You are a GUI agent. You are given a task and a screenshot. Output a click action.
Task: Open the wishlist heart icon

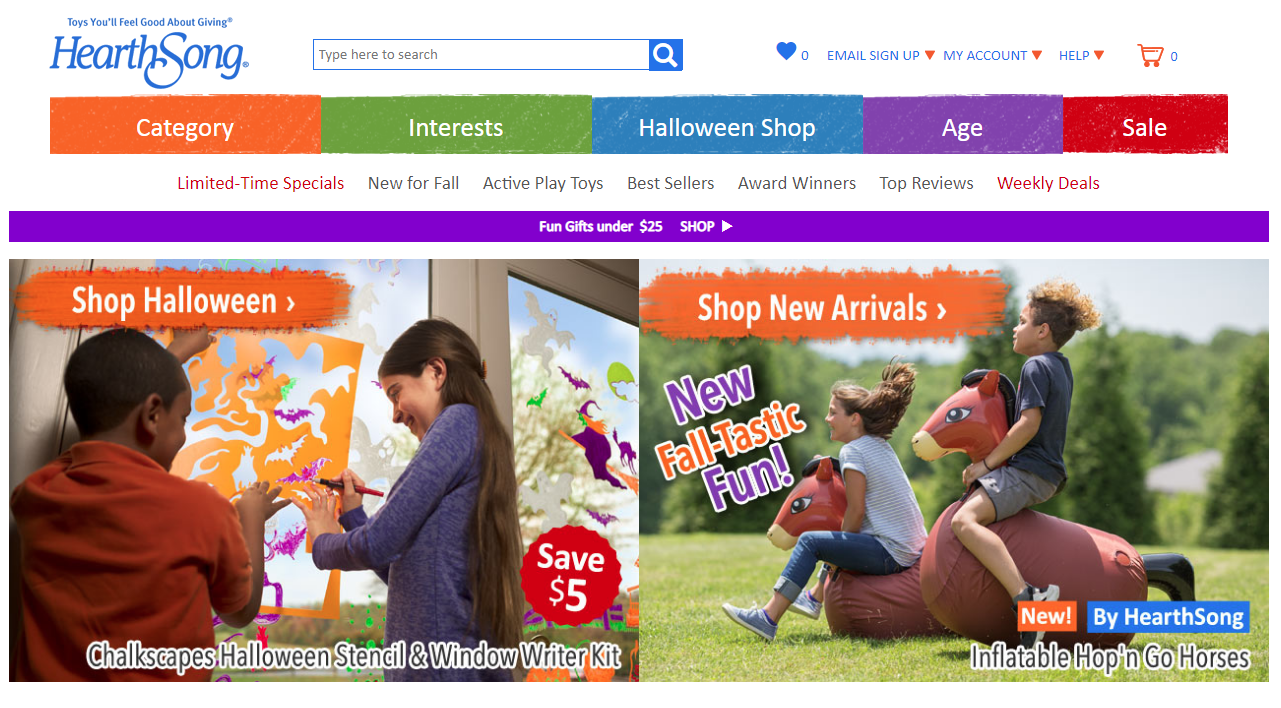click(786, 51)
